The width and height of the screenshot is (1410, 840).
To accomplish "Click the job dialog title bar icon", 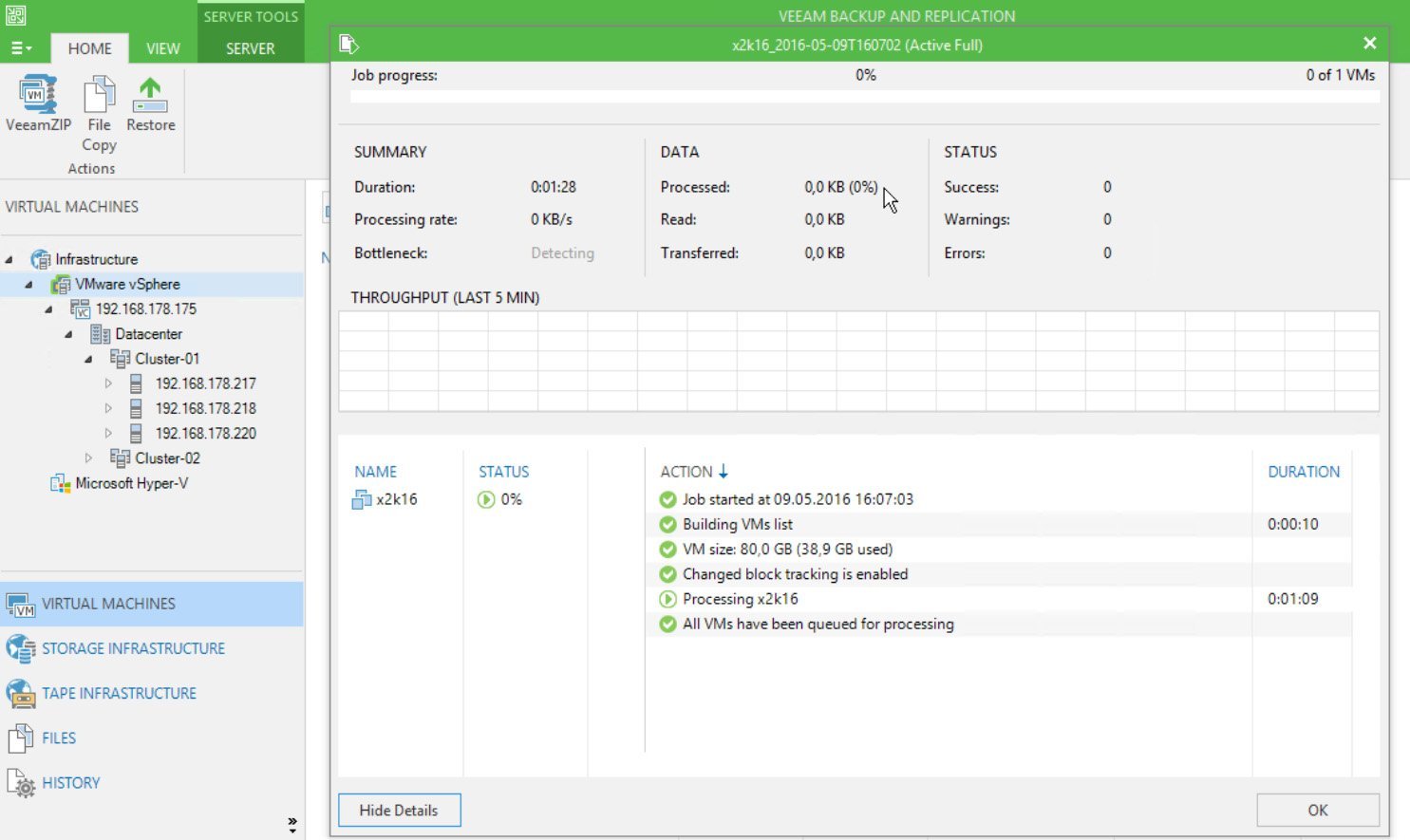I will pyautogui.click(x=348, y=44).
